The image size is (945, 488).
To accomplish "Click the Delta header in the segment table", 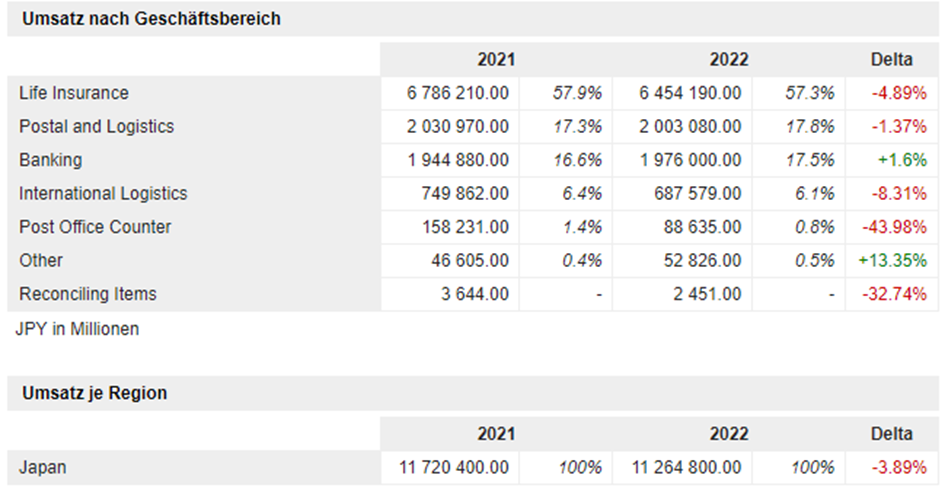I will pyautogui.click(x=892, y=60).
